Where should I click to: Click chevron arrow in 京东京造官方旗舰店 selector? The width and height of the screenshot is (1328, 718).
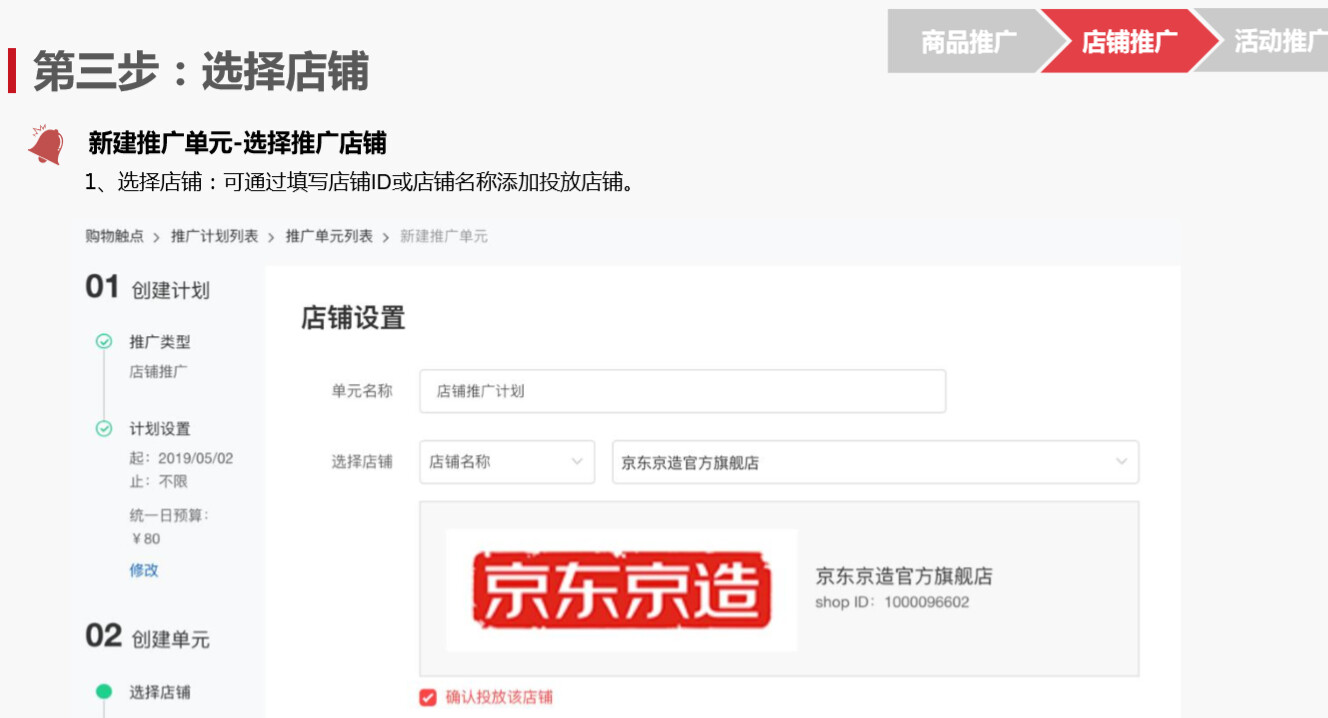pos(1121,462)
